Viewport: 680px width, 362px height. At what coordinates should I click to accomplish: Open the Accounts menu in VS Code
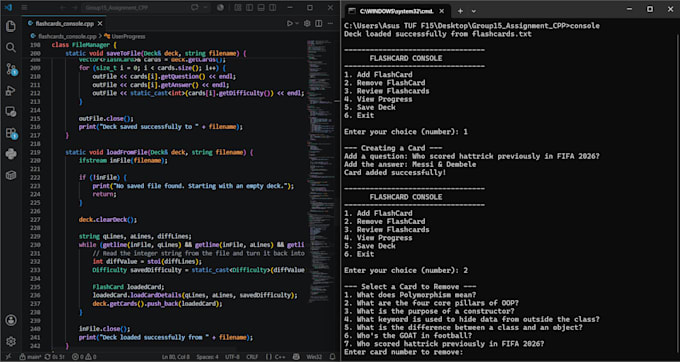[11, 320]
